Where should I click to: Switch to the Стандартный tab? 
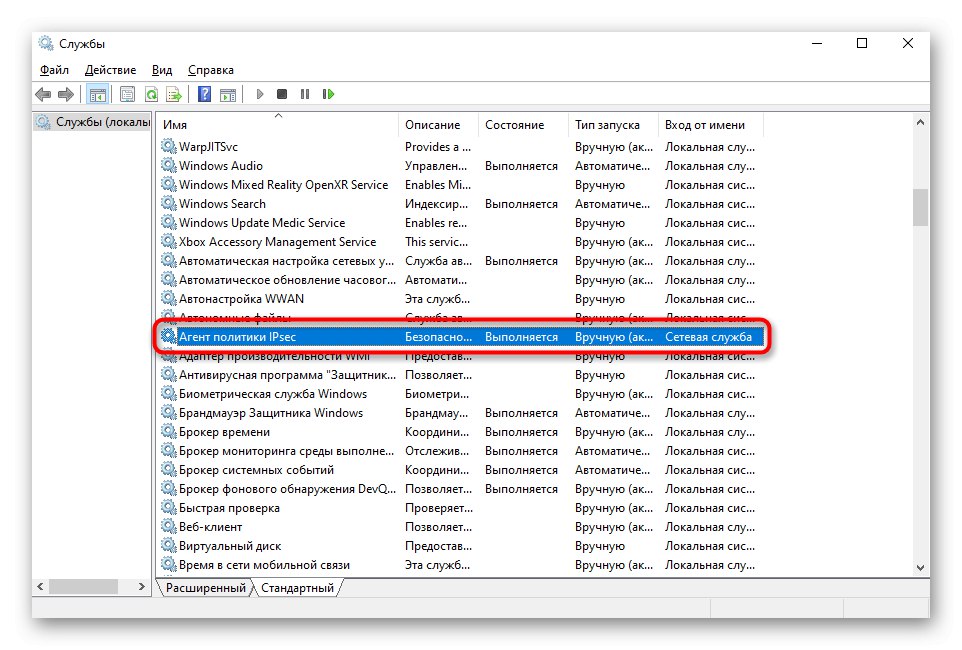298,588
